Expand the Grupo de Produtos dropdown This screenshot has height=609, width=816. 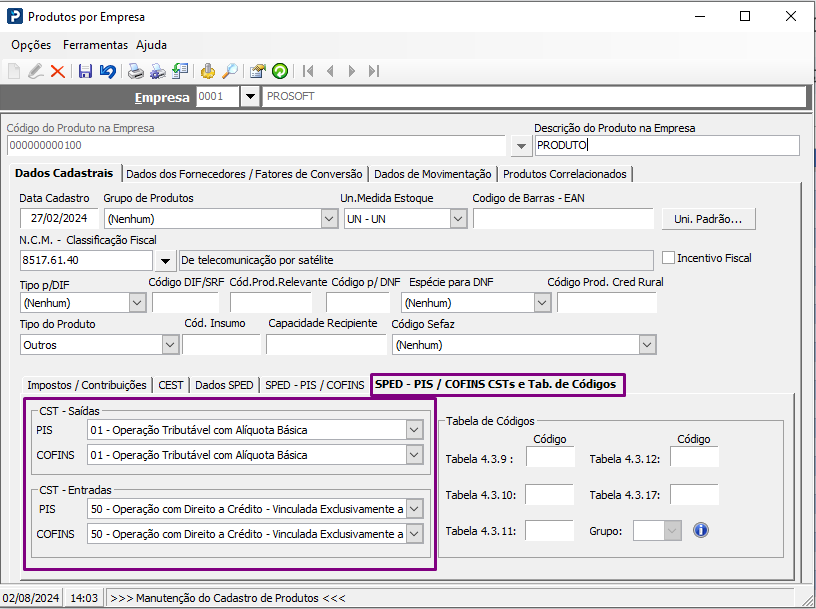point(329,219)
